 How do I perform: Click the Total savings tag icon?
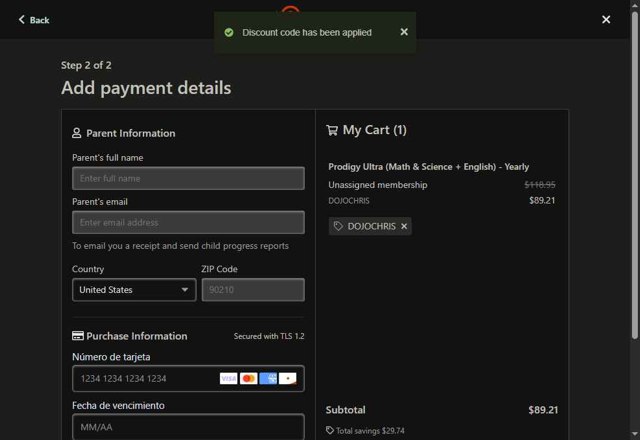(330, 430)
